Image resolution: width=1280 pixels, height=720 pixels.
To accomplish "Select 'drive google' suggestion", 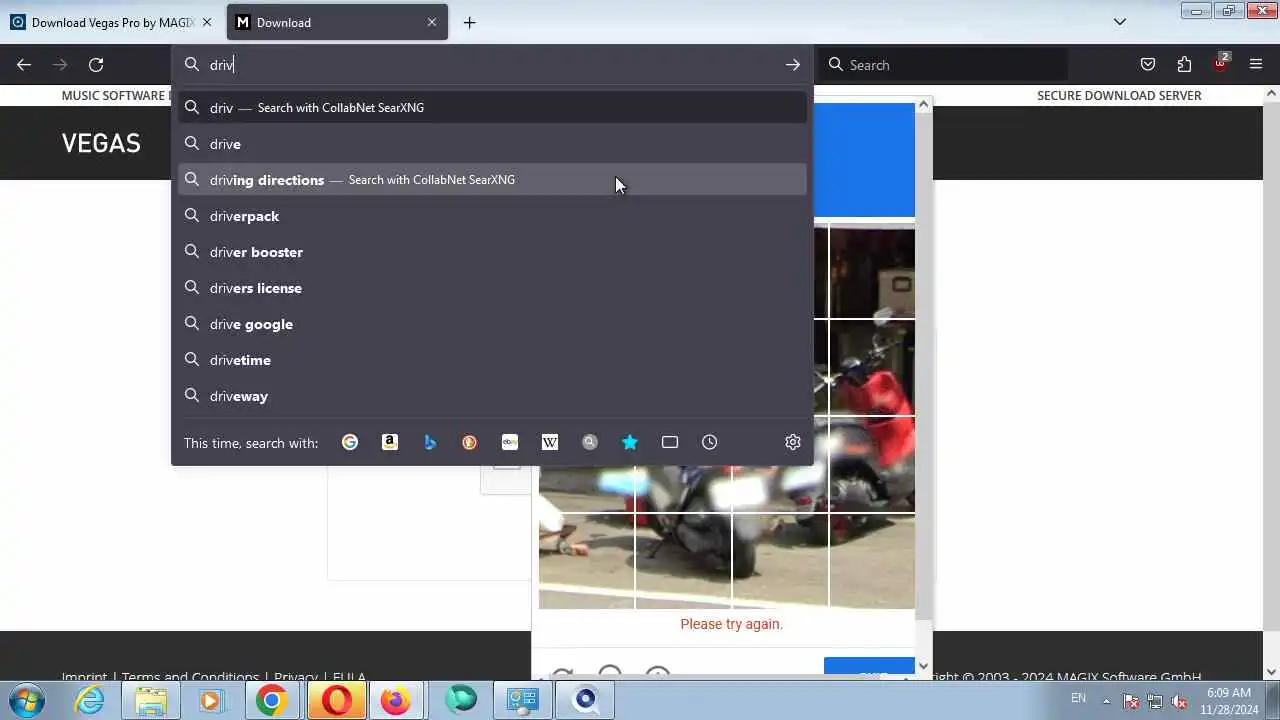I will click(x=492, y=324).
